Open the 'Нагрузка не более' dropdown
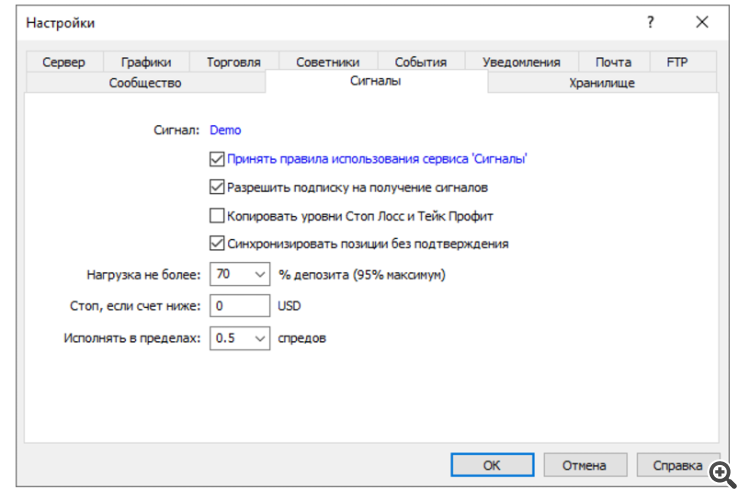The image size is (750, 501). click(x=260, y=274)
